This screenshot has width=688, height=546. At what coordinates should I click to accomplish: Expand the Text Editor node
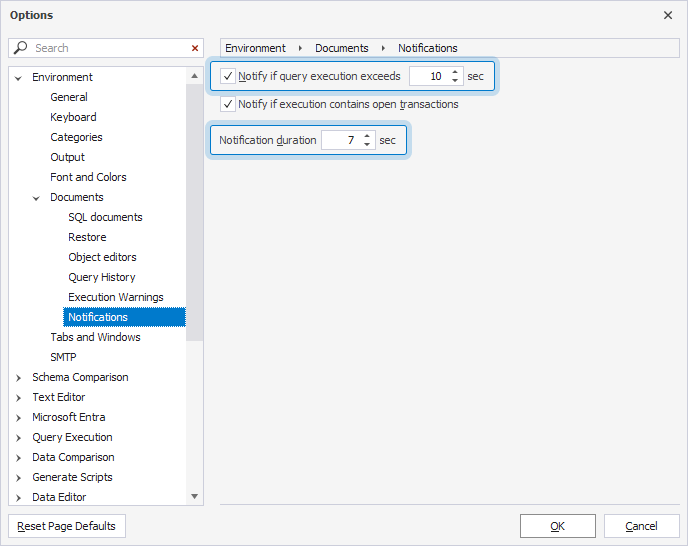click(18, 398)
